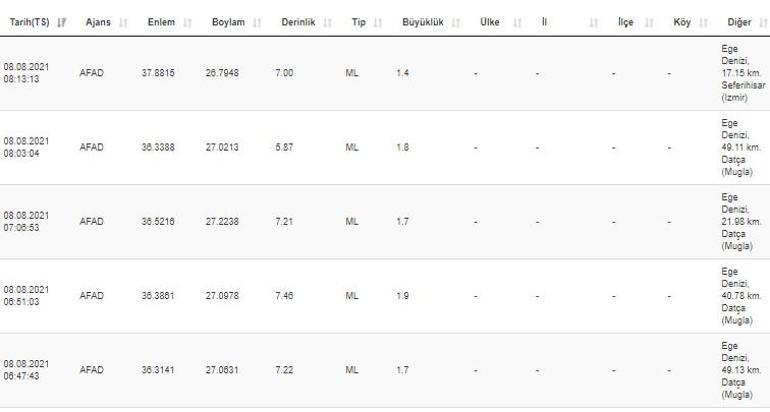Sort by Ajans using its sort icon

point(122,21)
